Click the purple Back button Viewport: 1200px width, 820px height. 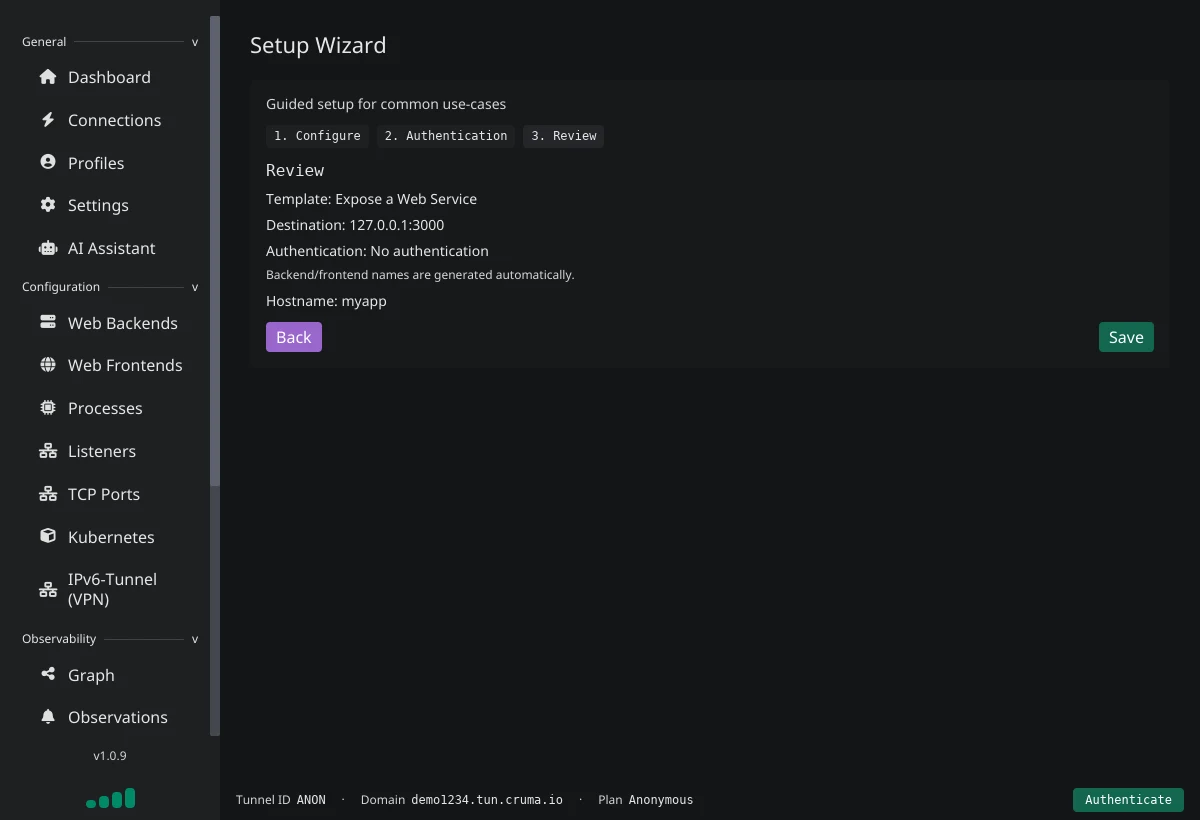point(294,337)
